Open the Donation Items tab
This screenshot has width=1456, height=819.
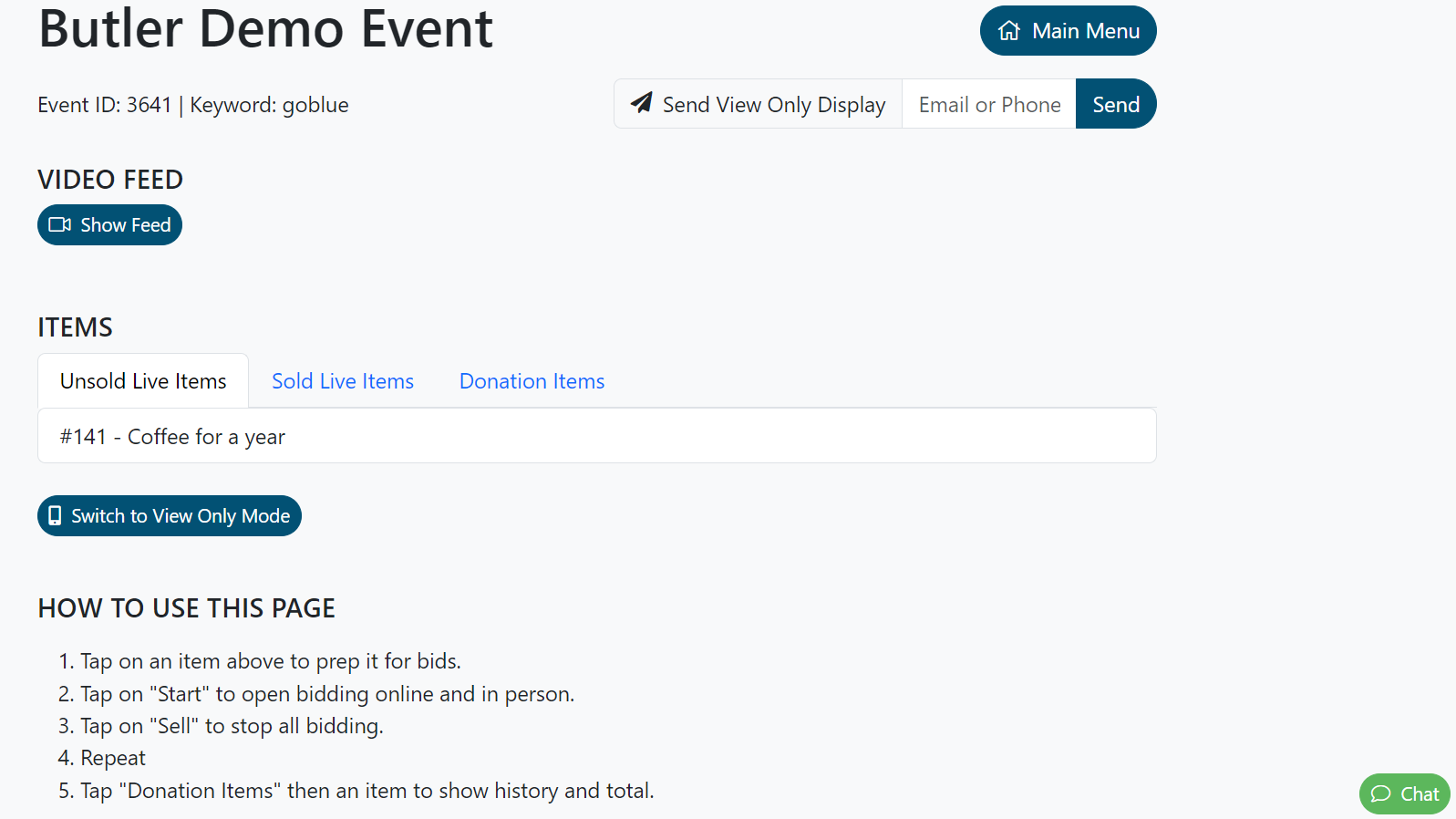[532, 381]
